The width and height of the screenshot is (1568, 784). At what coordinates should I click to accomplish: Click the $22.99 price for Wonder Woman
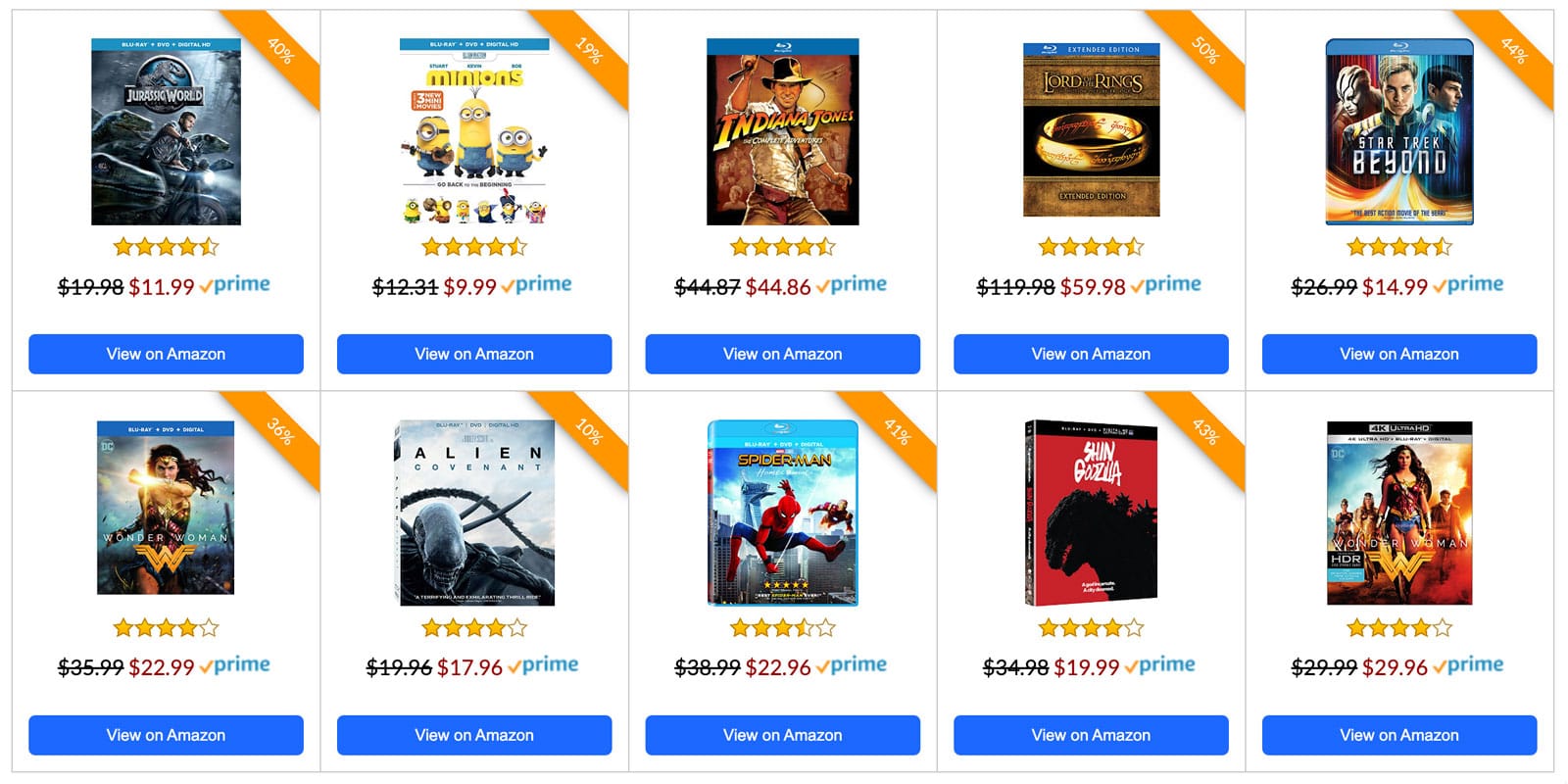tap(162, 667)
